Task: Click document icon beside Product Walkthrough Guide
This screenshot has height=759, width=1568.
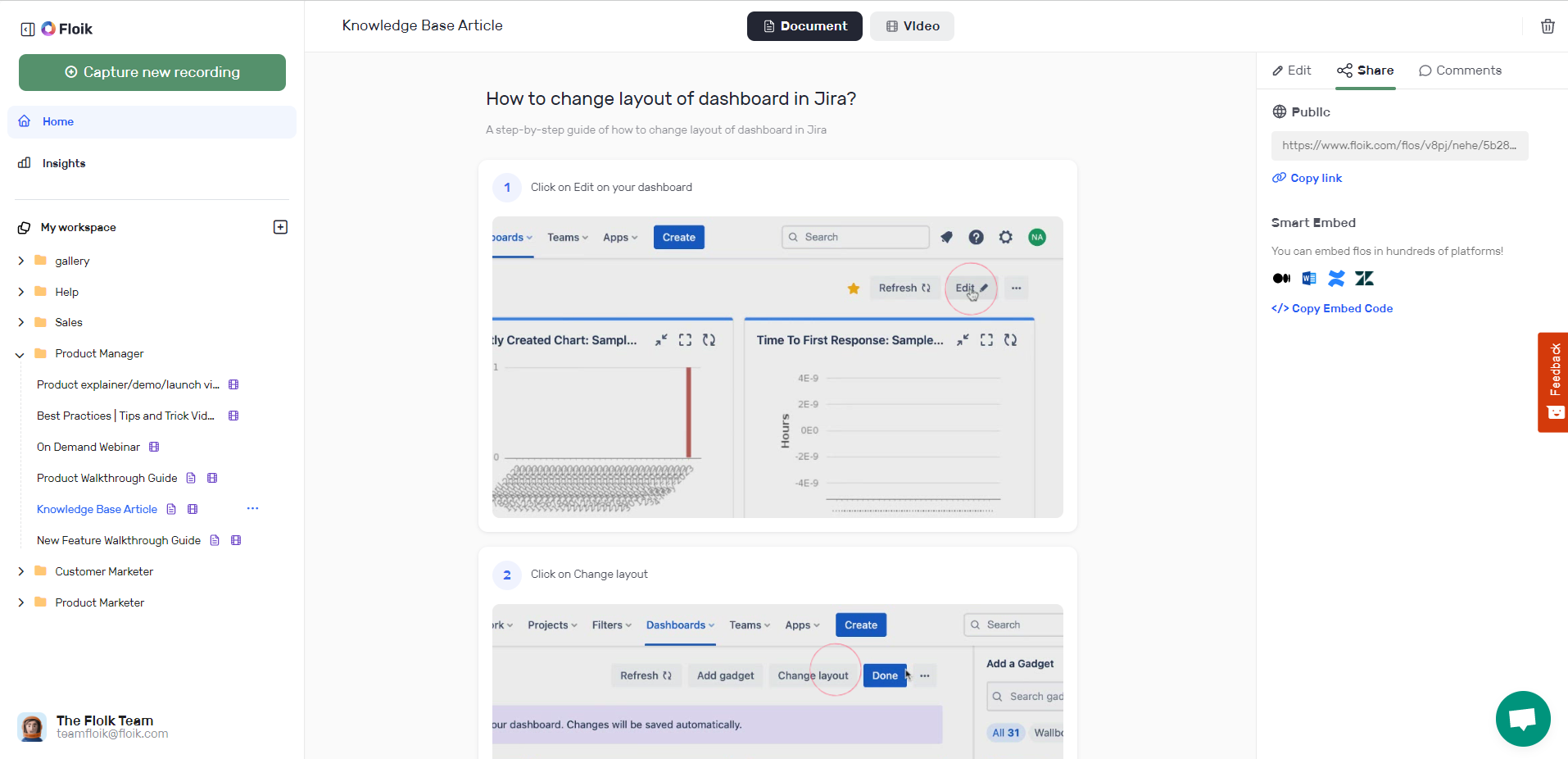Action: coord(191,478)
